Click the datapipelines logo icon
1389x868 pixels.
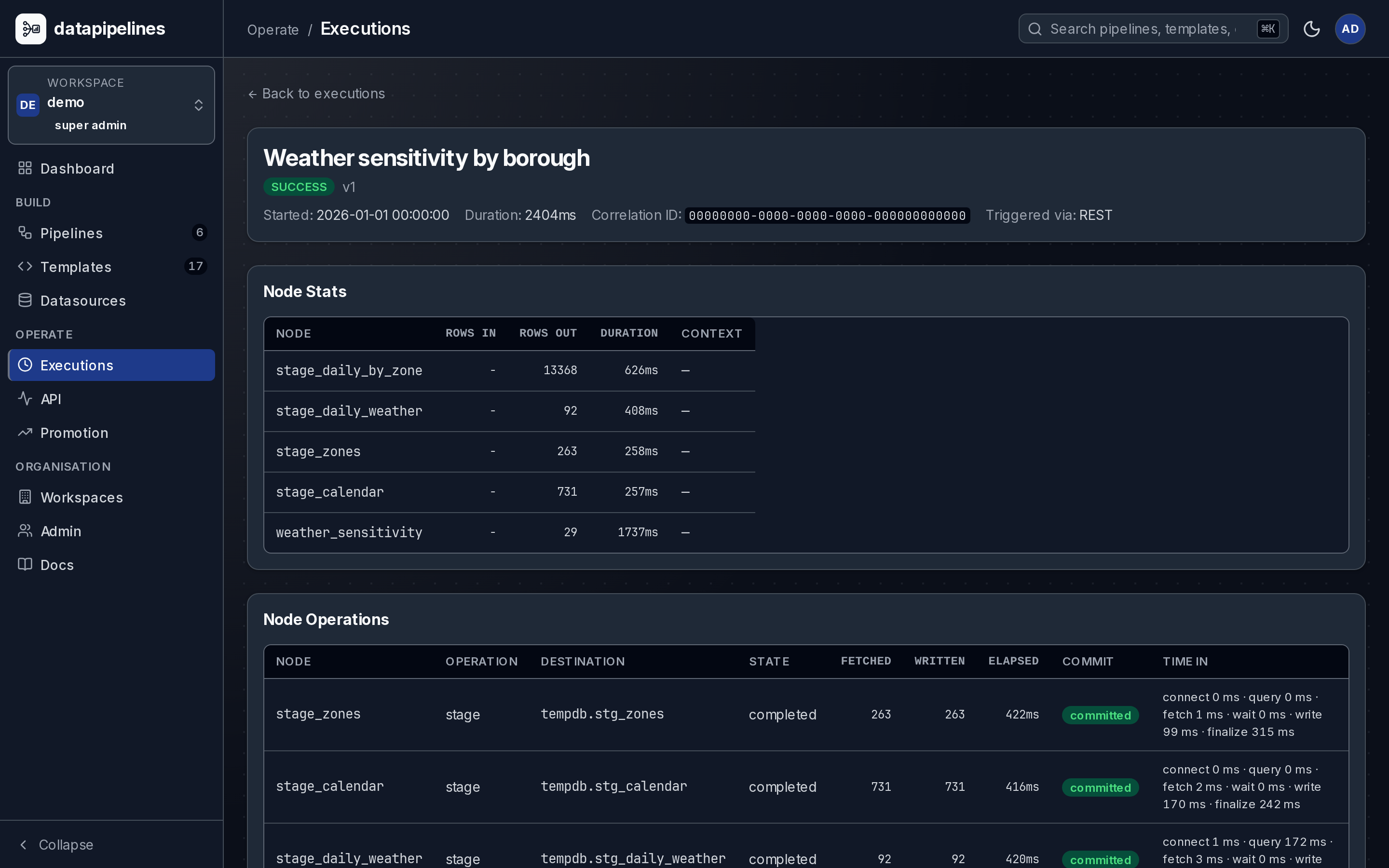point(30,29)
